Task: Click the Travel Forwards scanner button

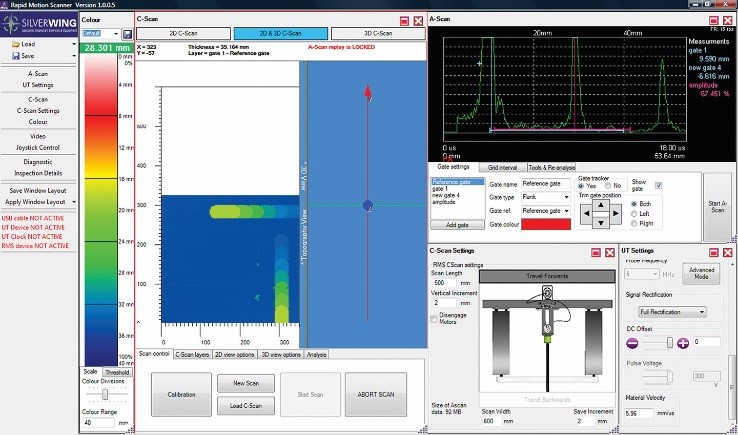Action: pyautogui.click(x=545, y=276)
